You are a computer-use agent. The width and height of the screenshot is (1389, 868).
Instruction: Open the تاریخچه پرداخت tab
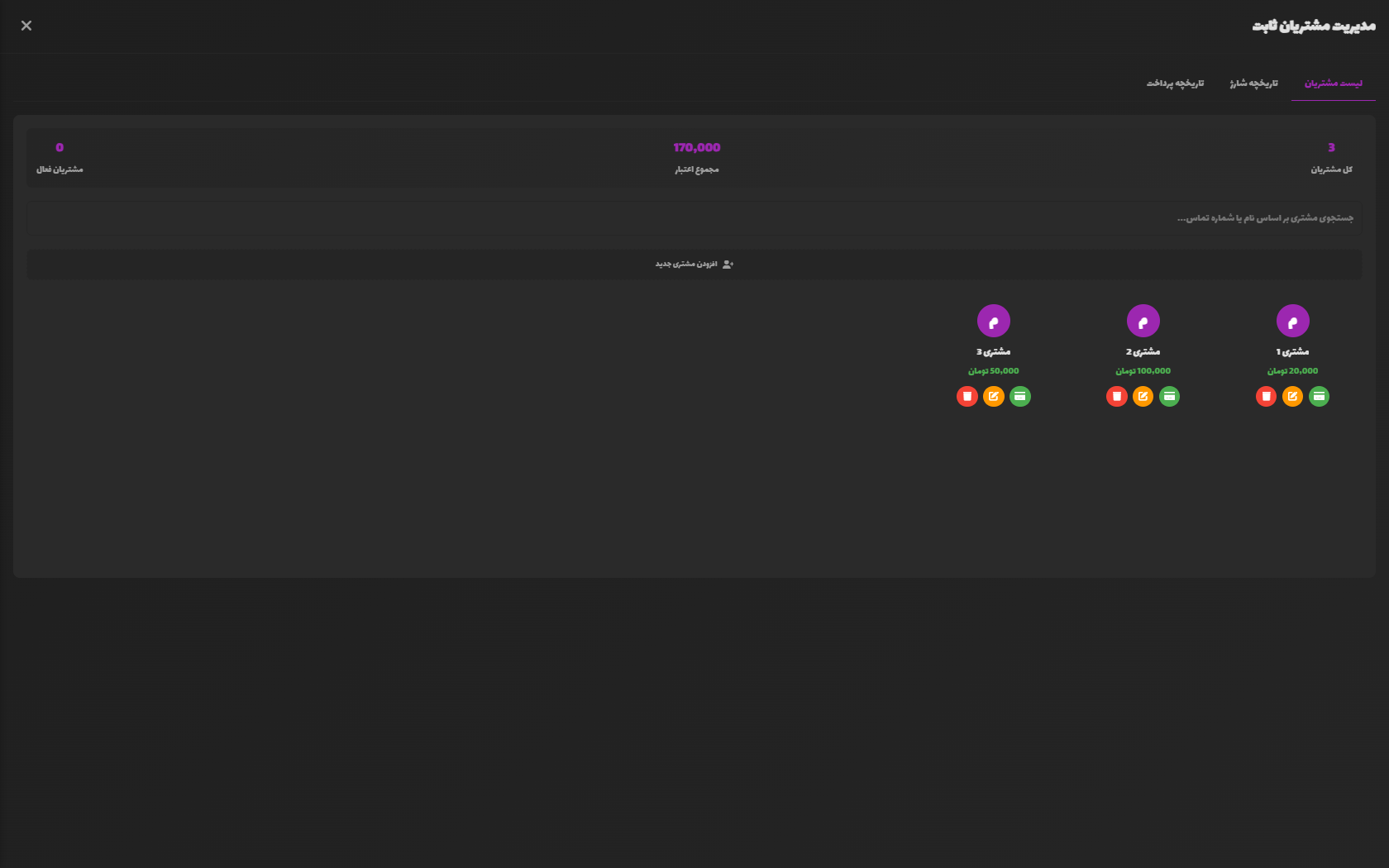click(x=1175, y=83)
